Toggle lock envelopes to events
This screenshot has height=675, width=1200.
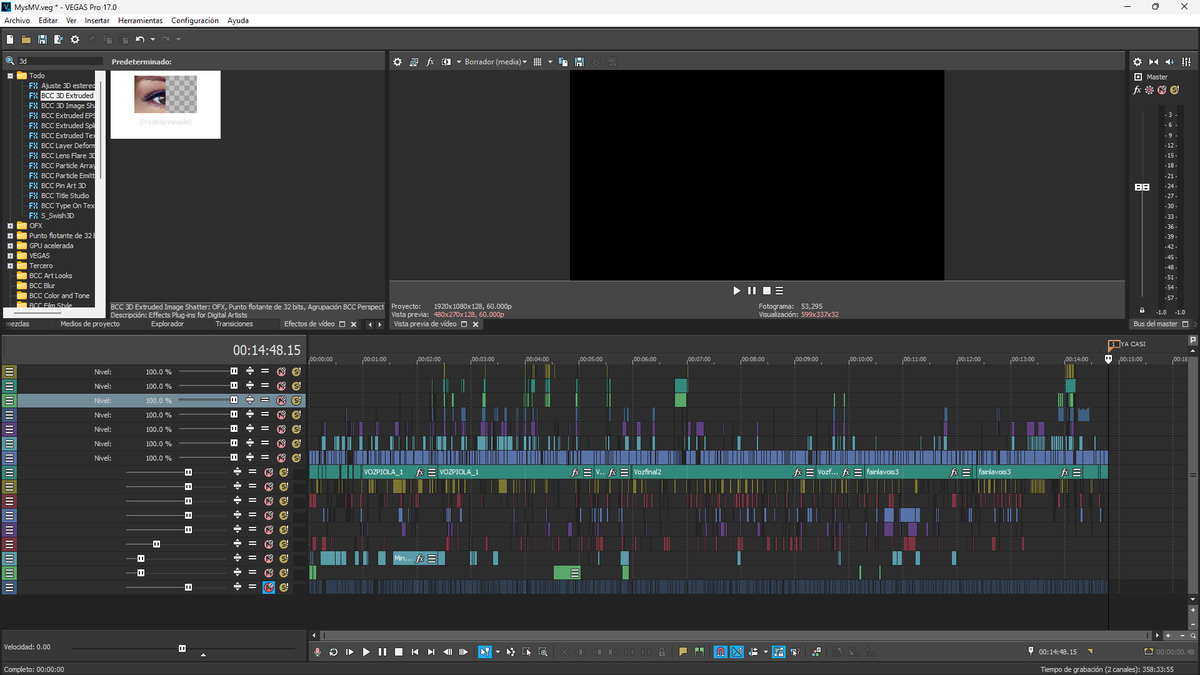[779, 651]
